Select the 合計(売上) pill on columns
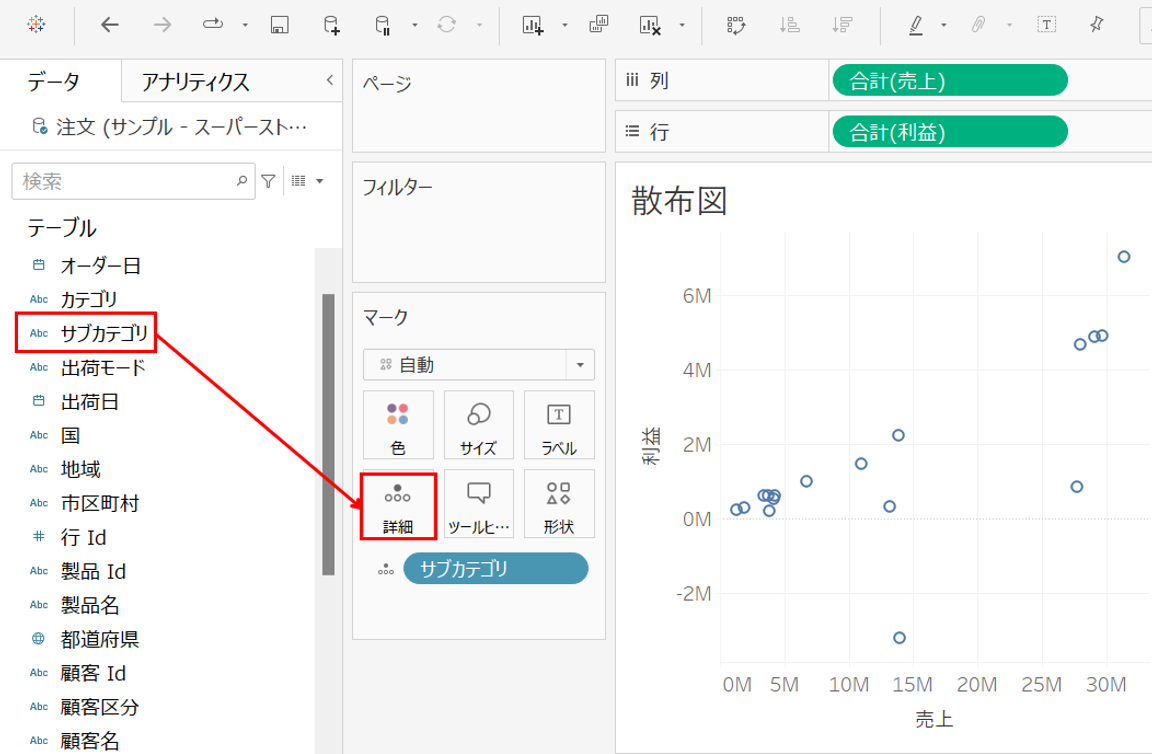This screenshot has height=754, width=1152. pyautogui.click(x=949, y=80)
